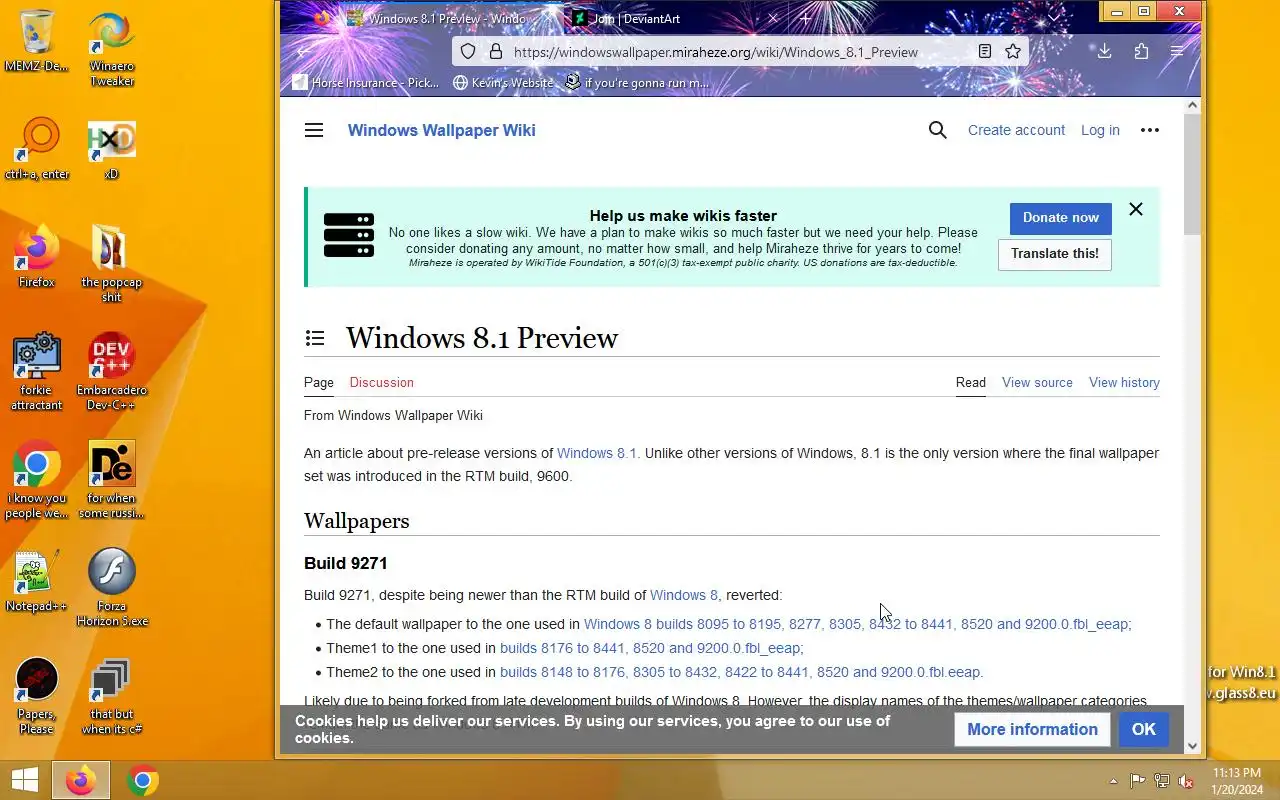1280x800 pixels.
Task: Open MEMZ desktop shortcut
Action: 36,42
